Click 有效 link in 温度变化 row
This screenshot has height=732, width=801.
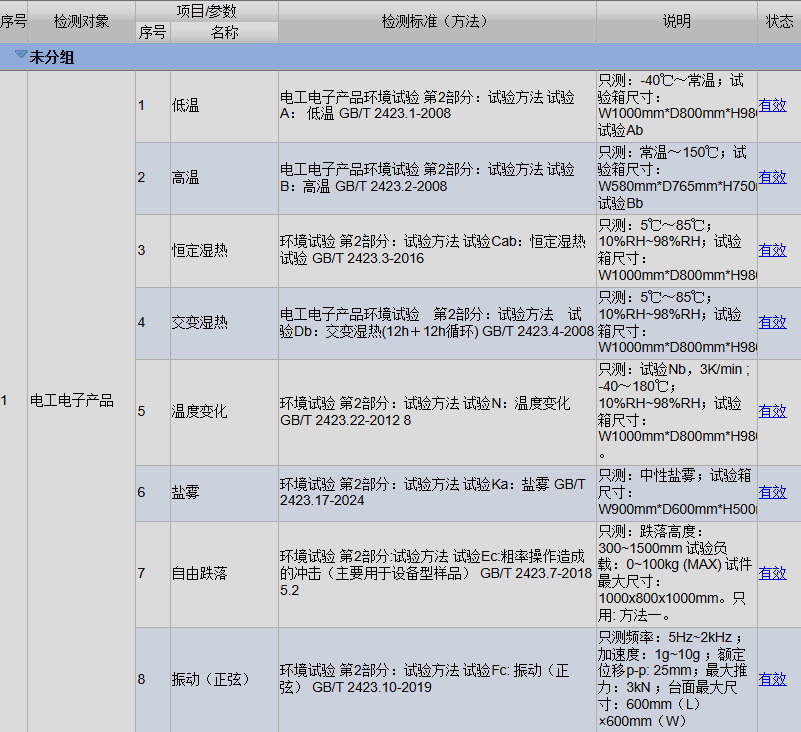[772, 411]
